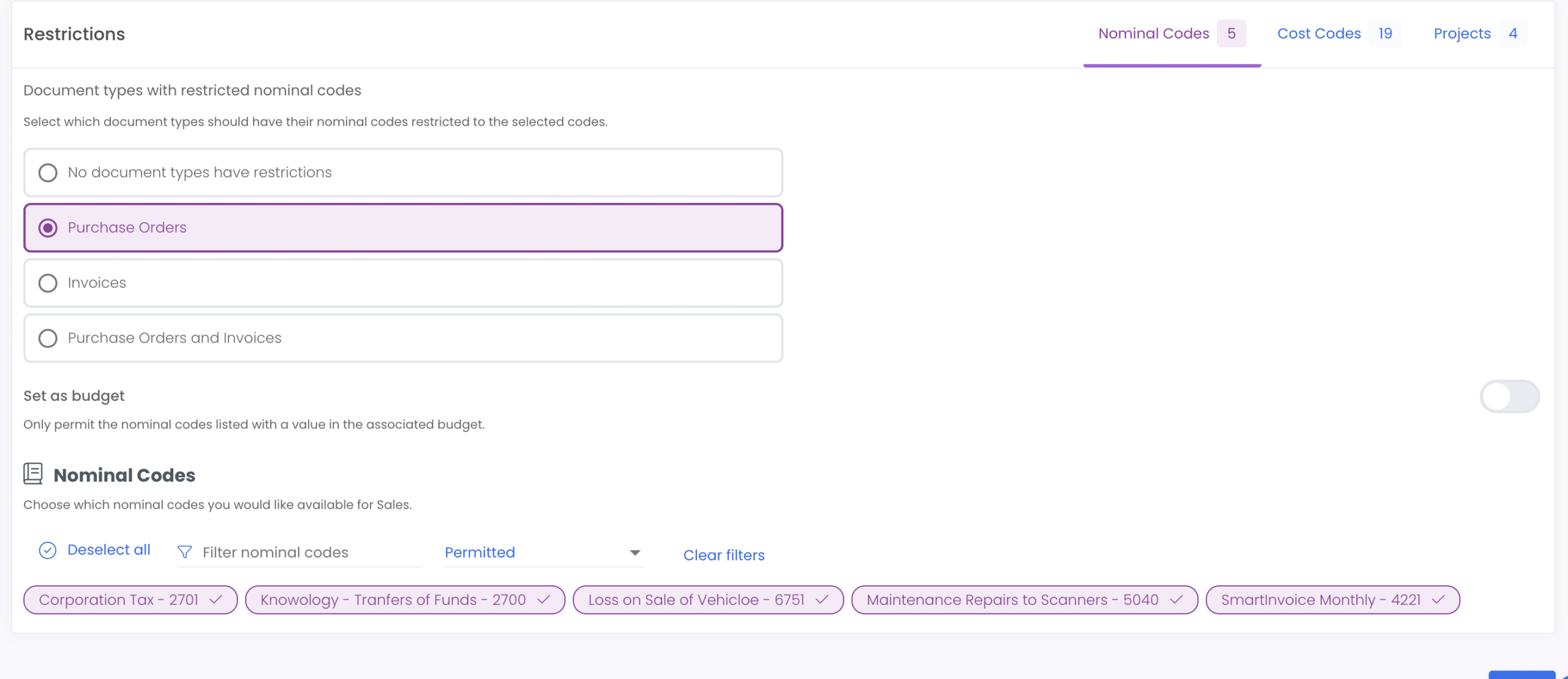Deselect the Corporation Tax - 2701 chip
Screen dimensions: 1568x679
coord(130,599)
